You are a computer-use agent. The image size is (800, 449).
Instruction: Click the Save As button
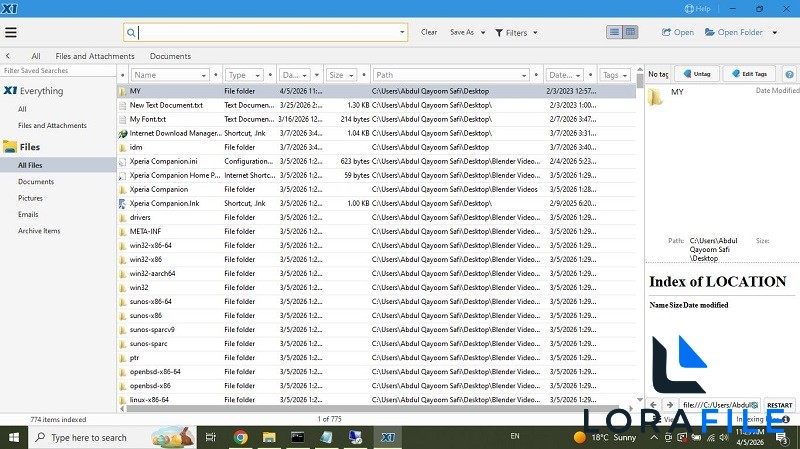click(462, 32)
